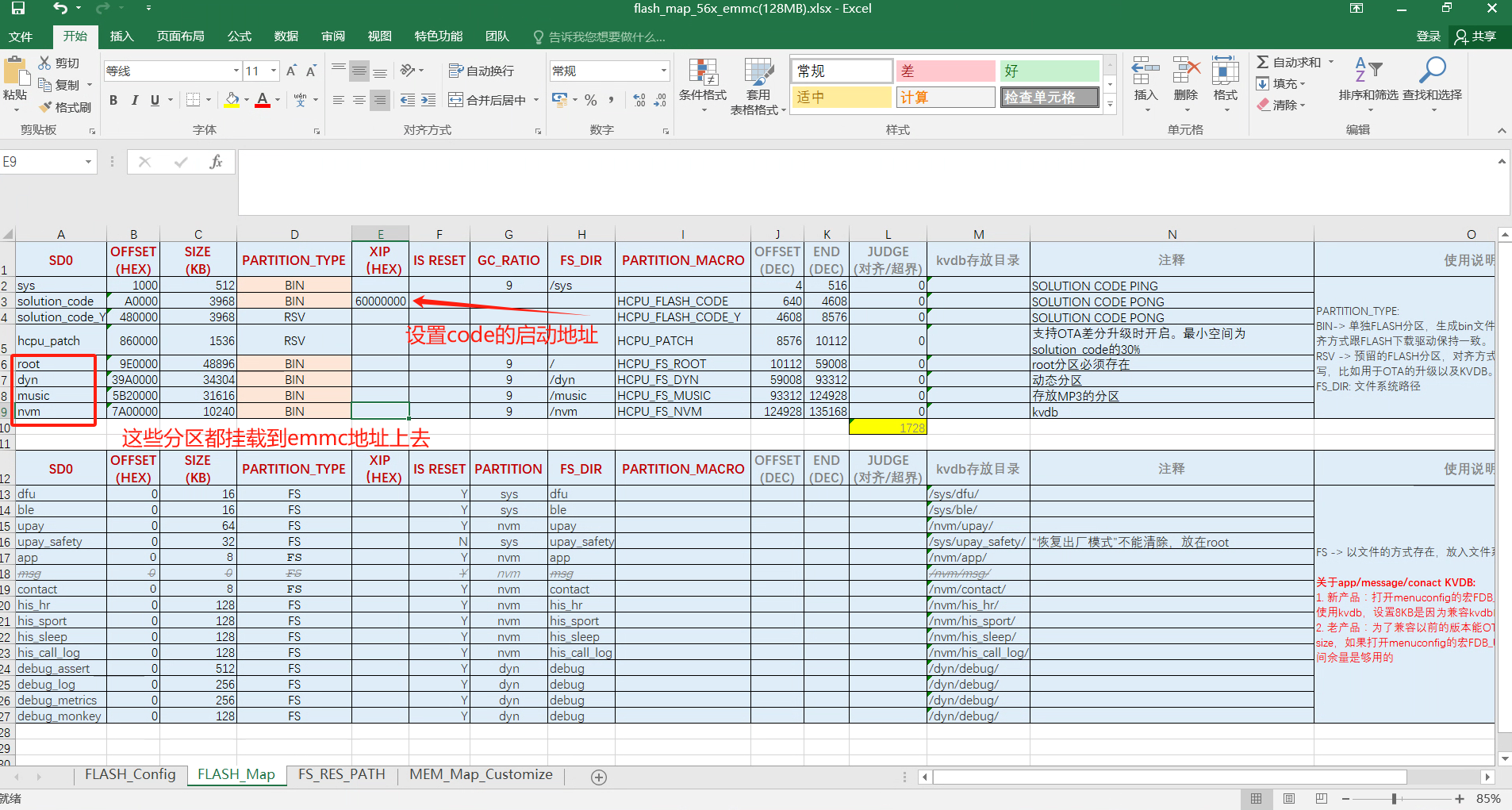Click the Insert Function fx icon
This screenshot has width=1512, height=810.
[x=216, y=162]
